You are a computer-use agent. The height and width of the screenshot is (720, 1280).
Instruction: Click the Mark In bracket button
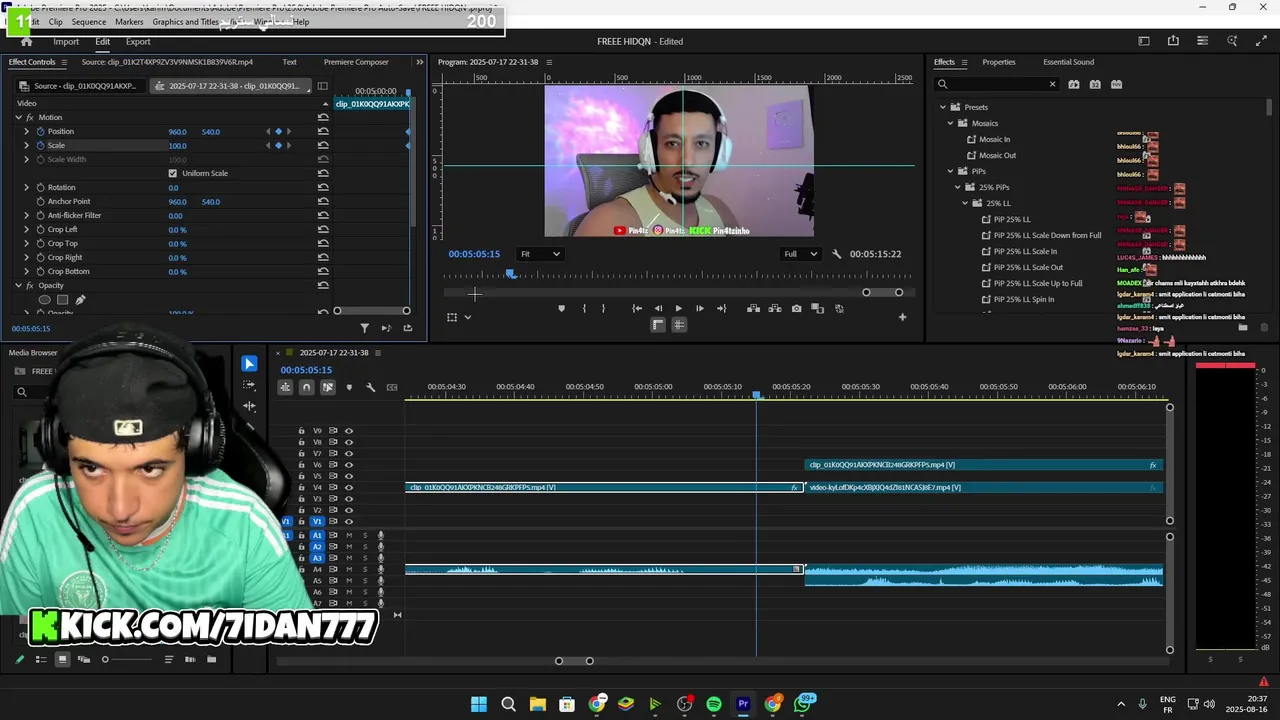584,309
